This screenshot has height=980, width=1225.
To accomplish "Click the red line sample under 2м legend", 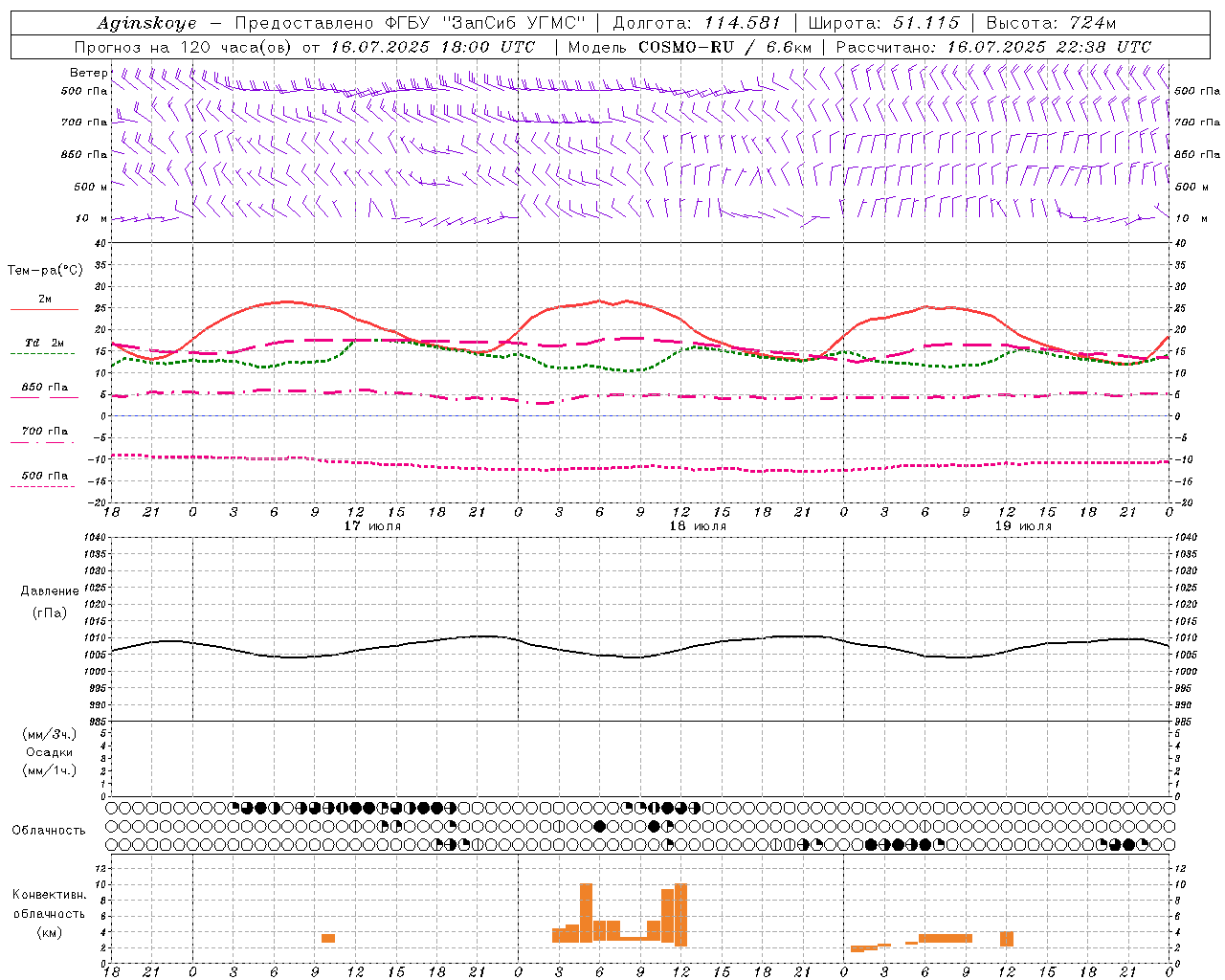I will coord(44,310).
